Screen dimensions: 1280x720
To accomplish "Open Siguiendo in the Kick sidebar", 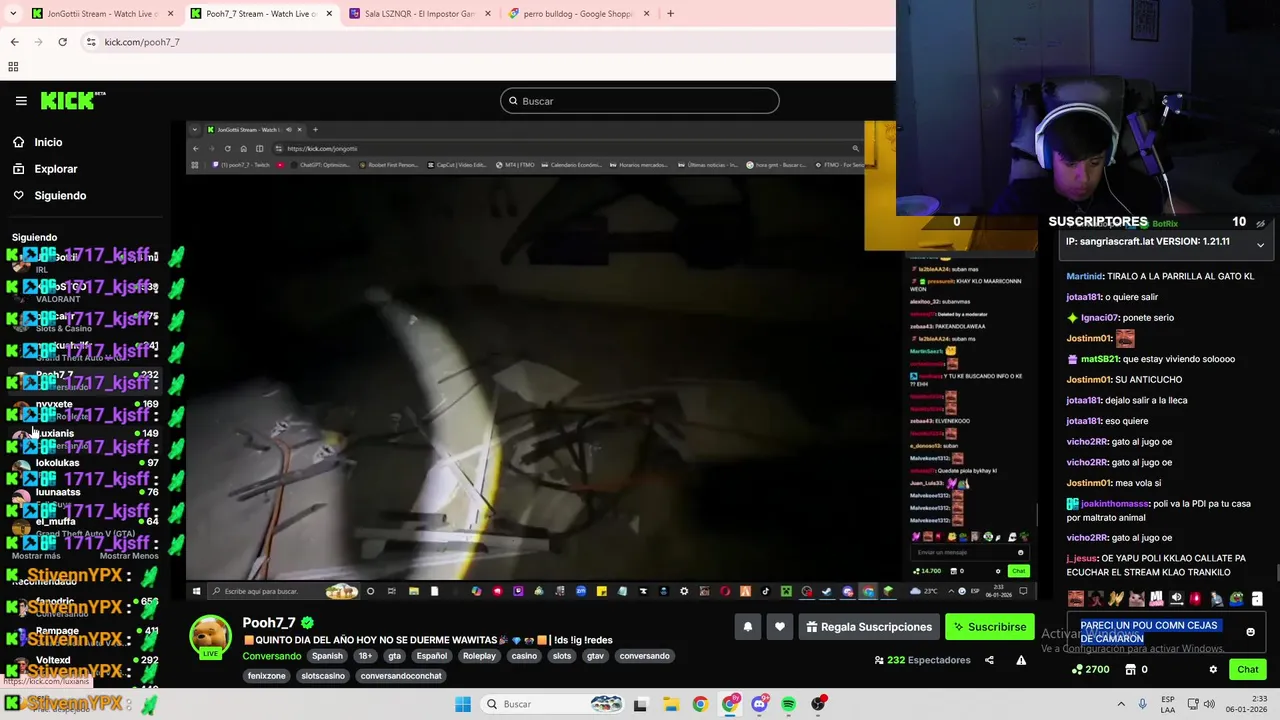I will point(60,195).
